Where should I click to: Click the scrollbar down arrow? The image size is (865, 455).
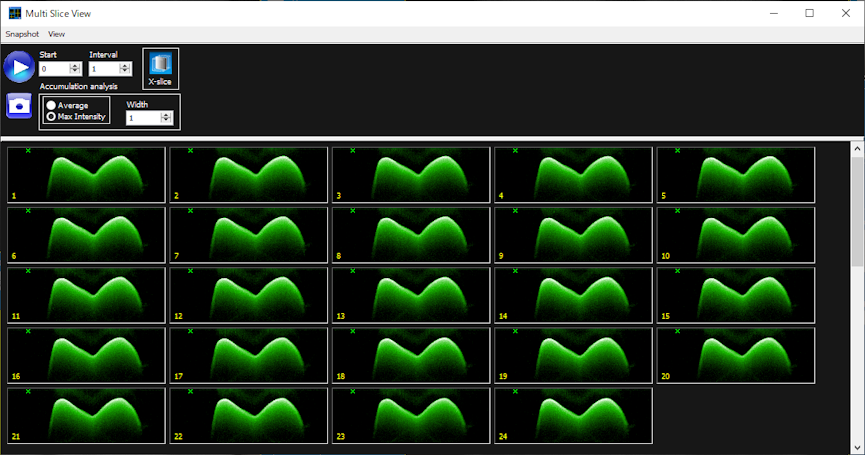857,449
